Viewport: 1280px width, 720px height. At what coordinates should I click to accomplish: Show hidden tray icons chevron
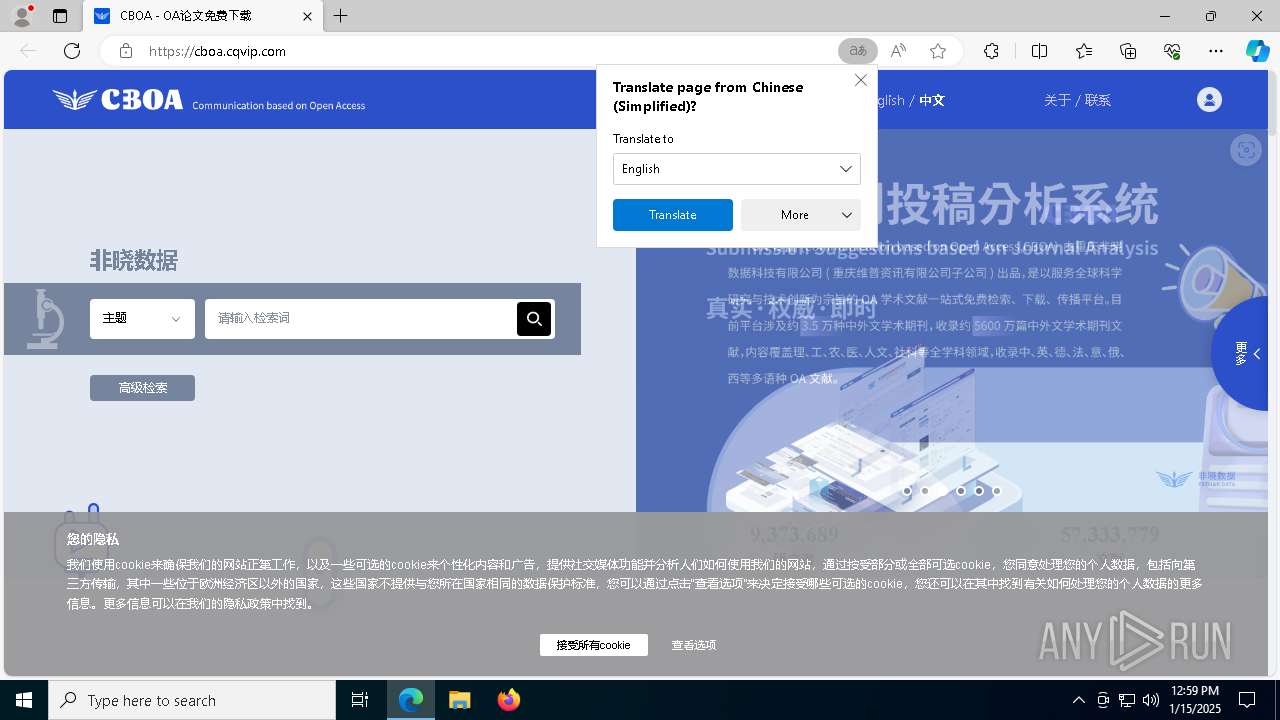(1078, 700)
